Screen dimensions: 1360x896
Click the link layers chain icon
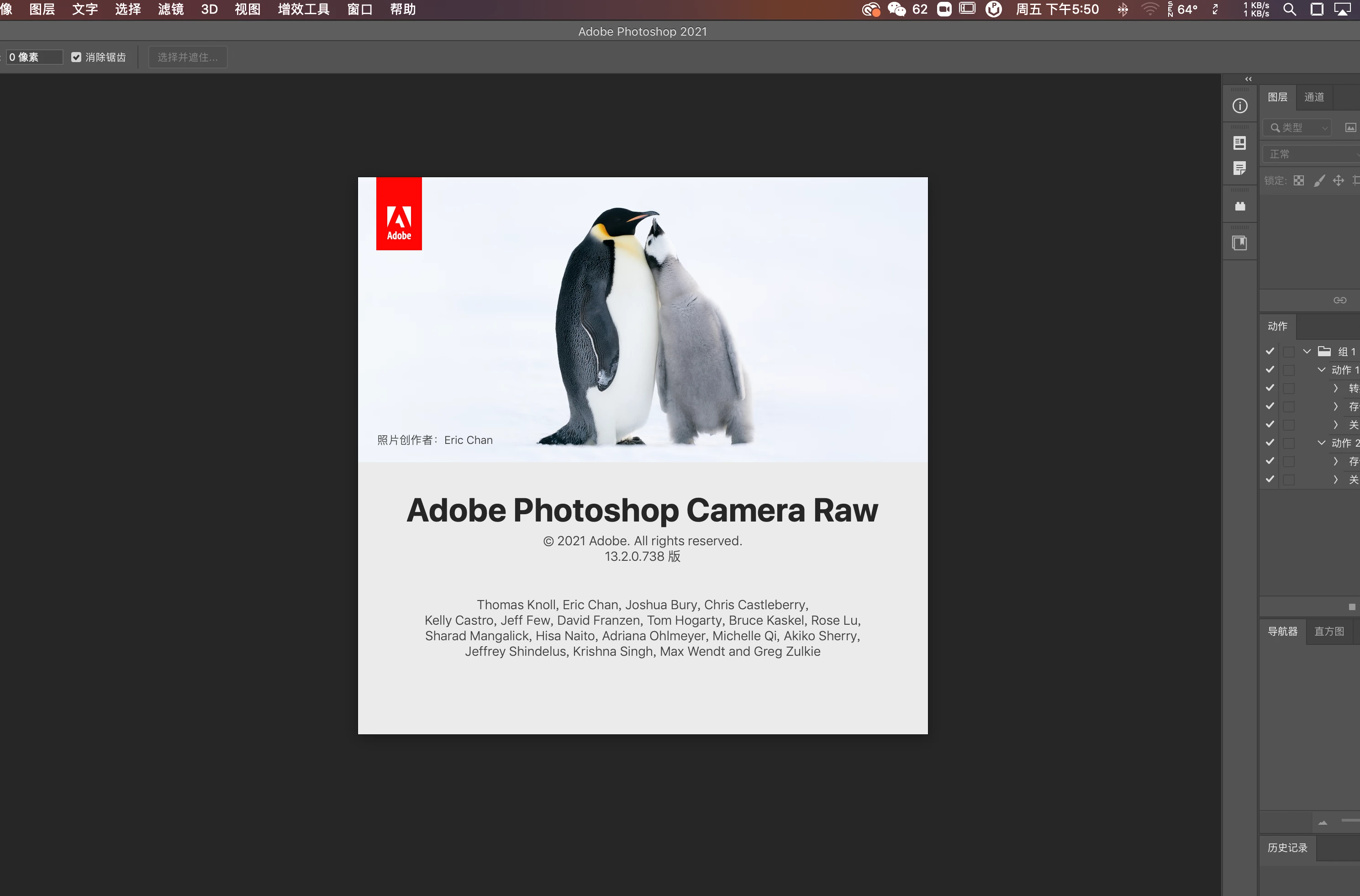tap(1339, 300)
